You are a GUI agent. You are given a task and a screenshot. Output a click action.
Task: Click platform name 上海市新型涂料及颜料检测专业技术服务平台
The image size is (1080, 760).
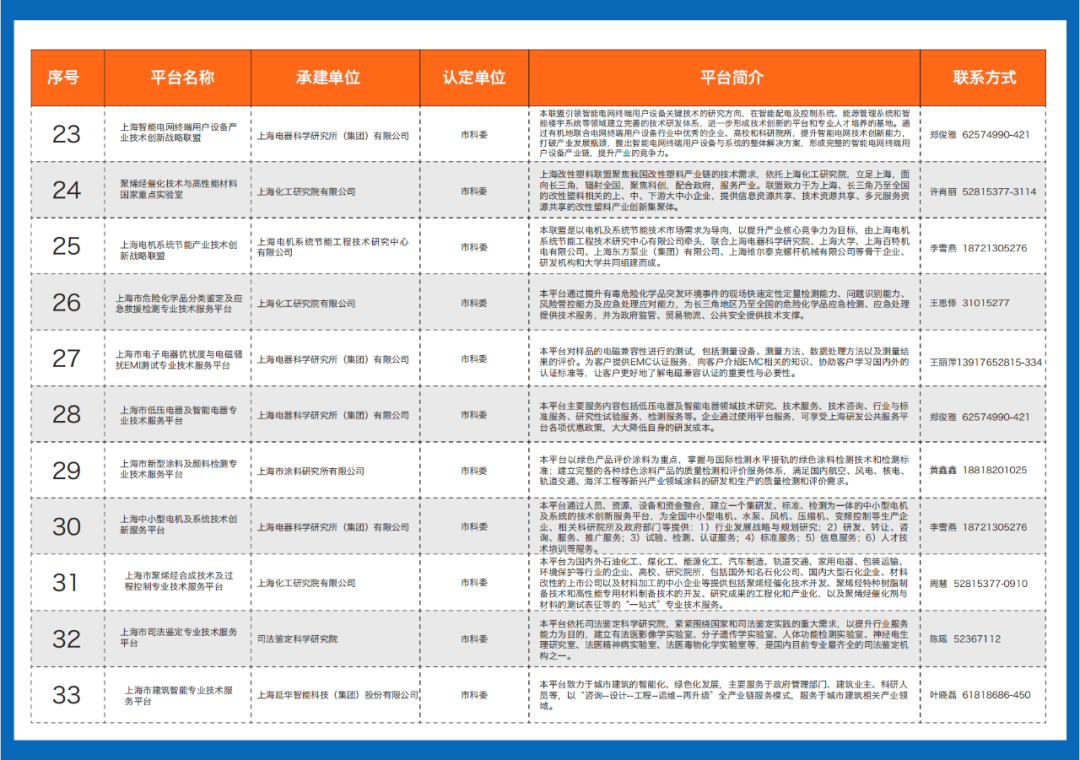tap(178, 469)
